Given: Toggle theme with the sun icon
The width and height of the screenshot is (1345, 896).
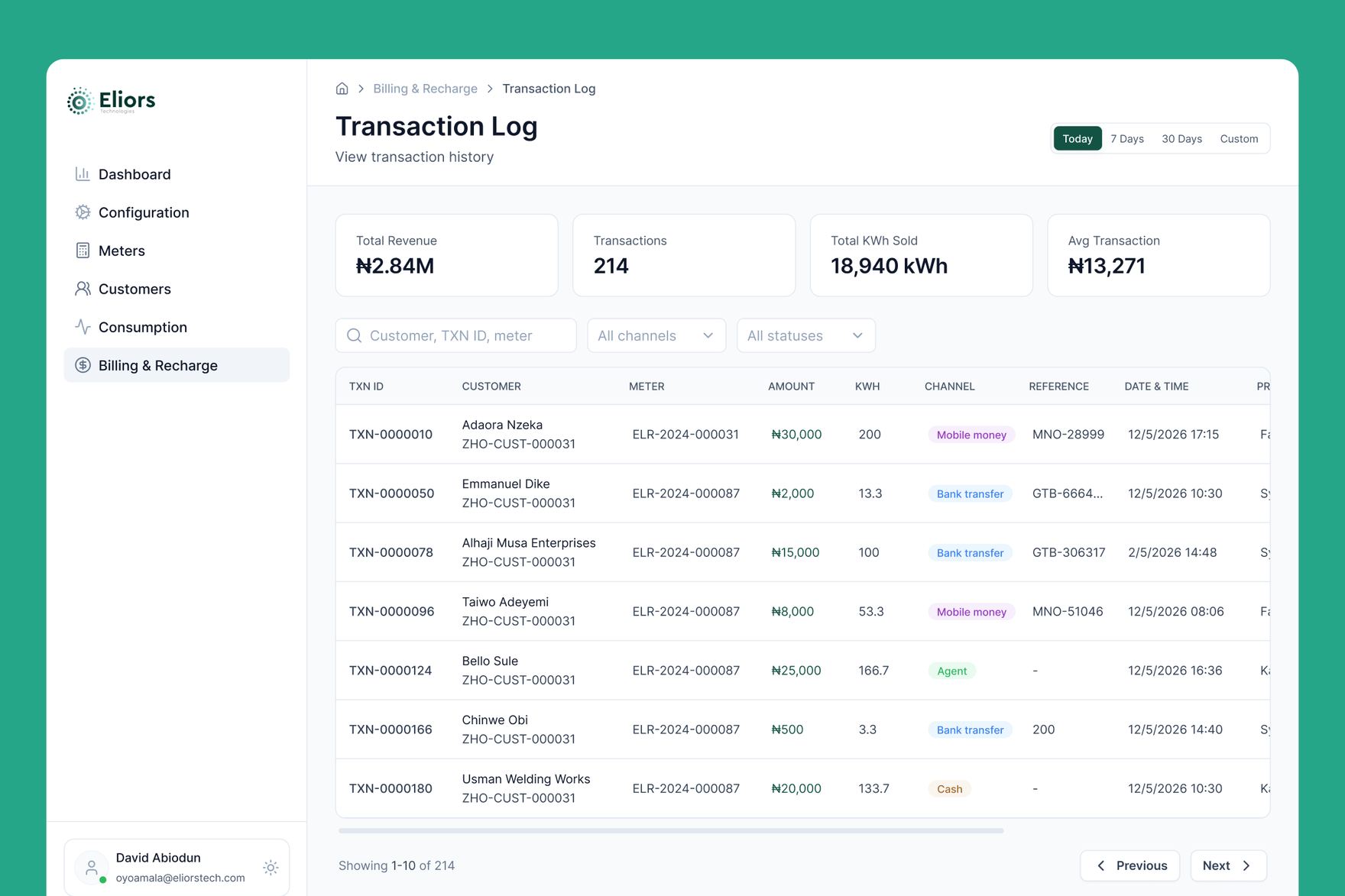Looking at the screenshot, I should (x=271, y=867).
